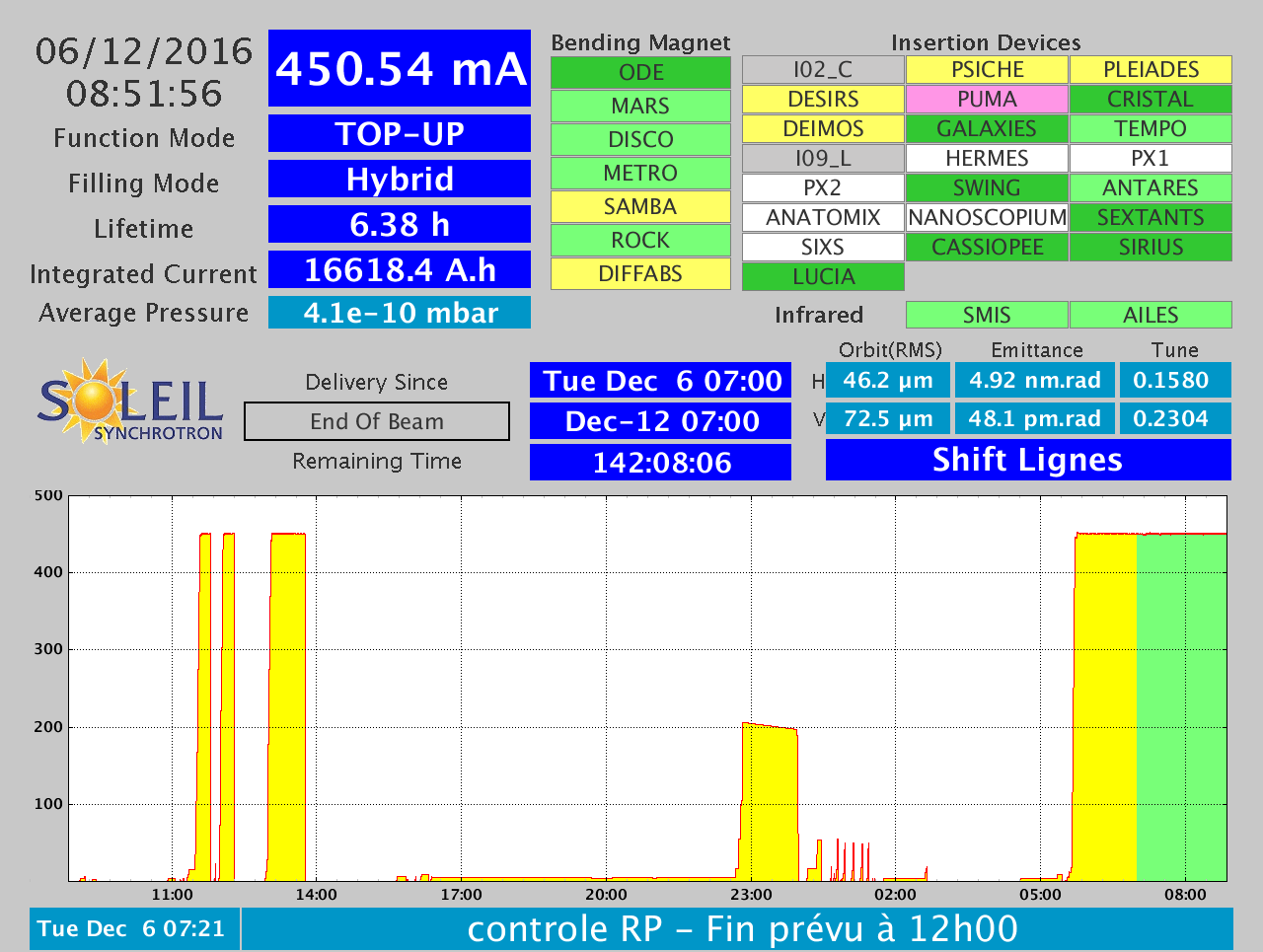Screen dimensions: 1263x952
Task: Click the 142:08:06 remaining time value
Action: [661, 462]
